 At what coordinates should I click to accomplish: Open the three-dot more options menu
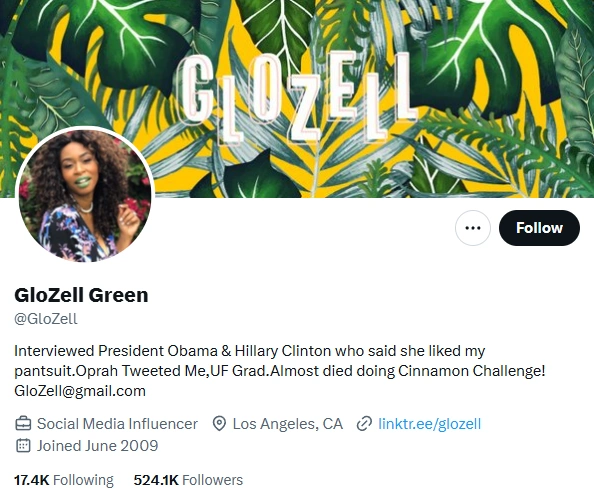[x=472, y=228]
